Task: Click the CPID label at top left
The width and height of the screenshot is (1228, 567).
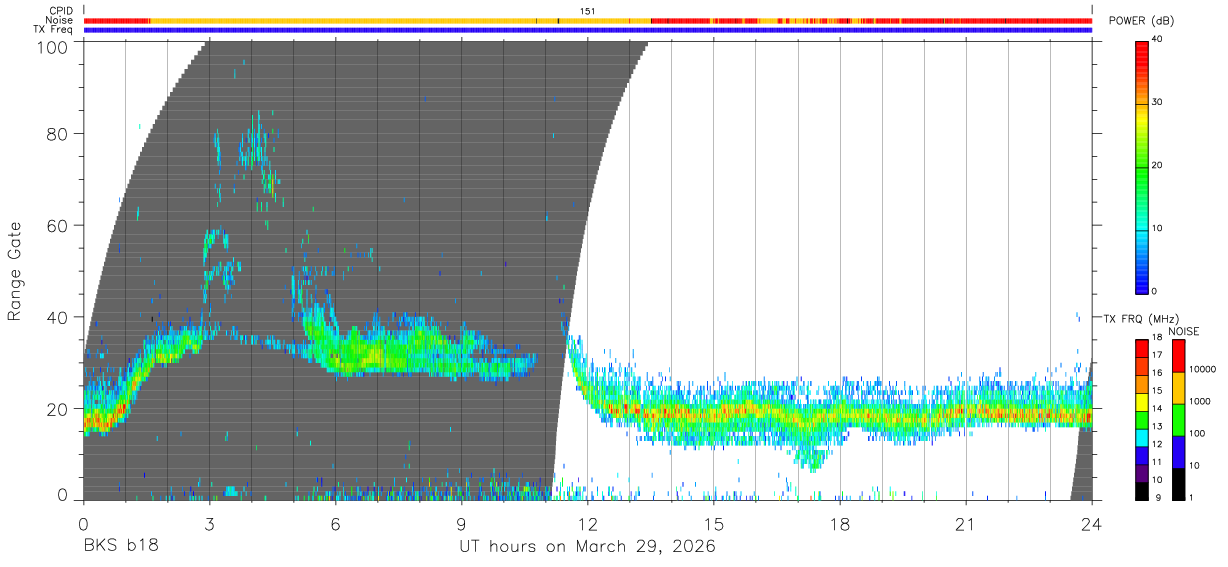Action: (x=60, y=11)
